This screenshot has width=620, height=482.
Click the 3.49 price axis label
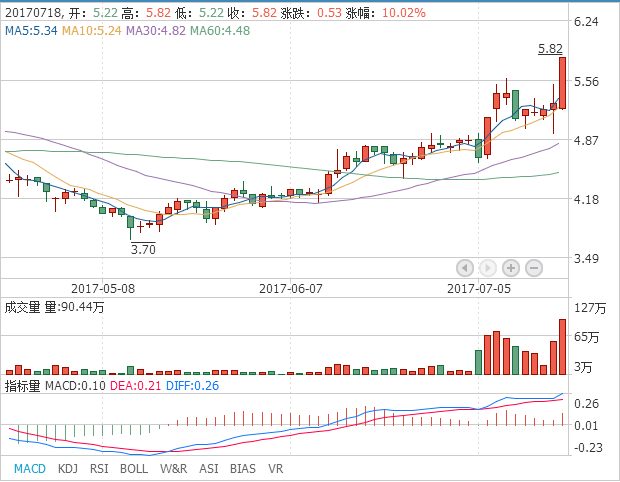[x=586, y=259]
